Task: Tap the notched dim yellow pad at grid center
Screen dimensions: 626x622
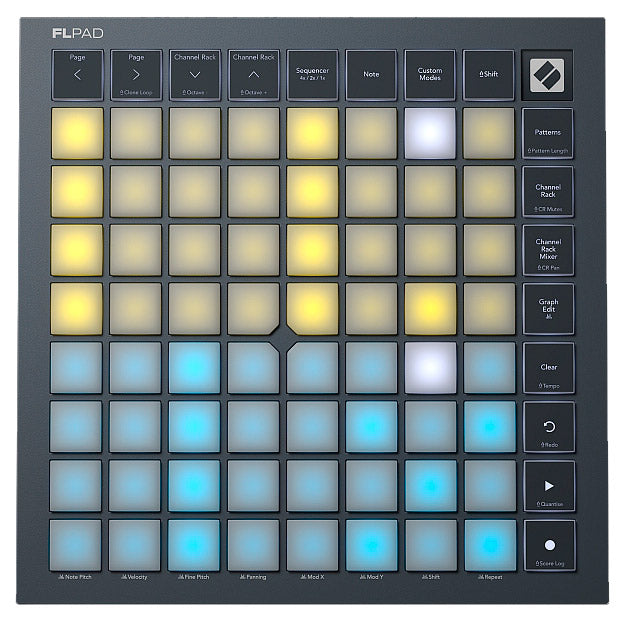Action: pos(253,308)
